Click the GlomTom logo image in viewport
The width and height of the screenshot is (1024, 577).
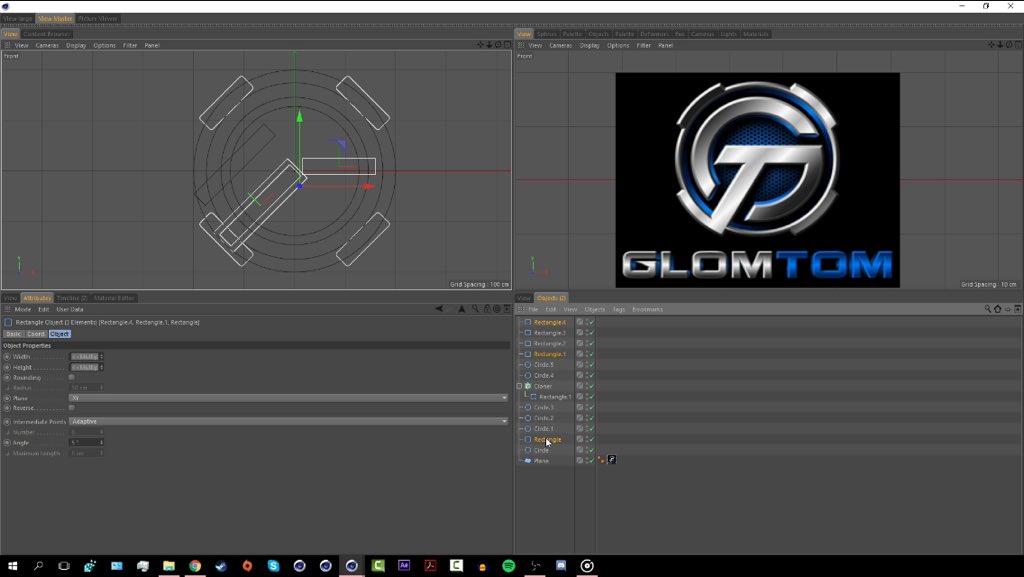coord(758,180)
